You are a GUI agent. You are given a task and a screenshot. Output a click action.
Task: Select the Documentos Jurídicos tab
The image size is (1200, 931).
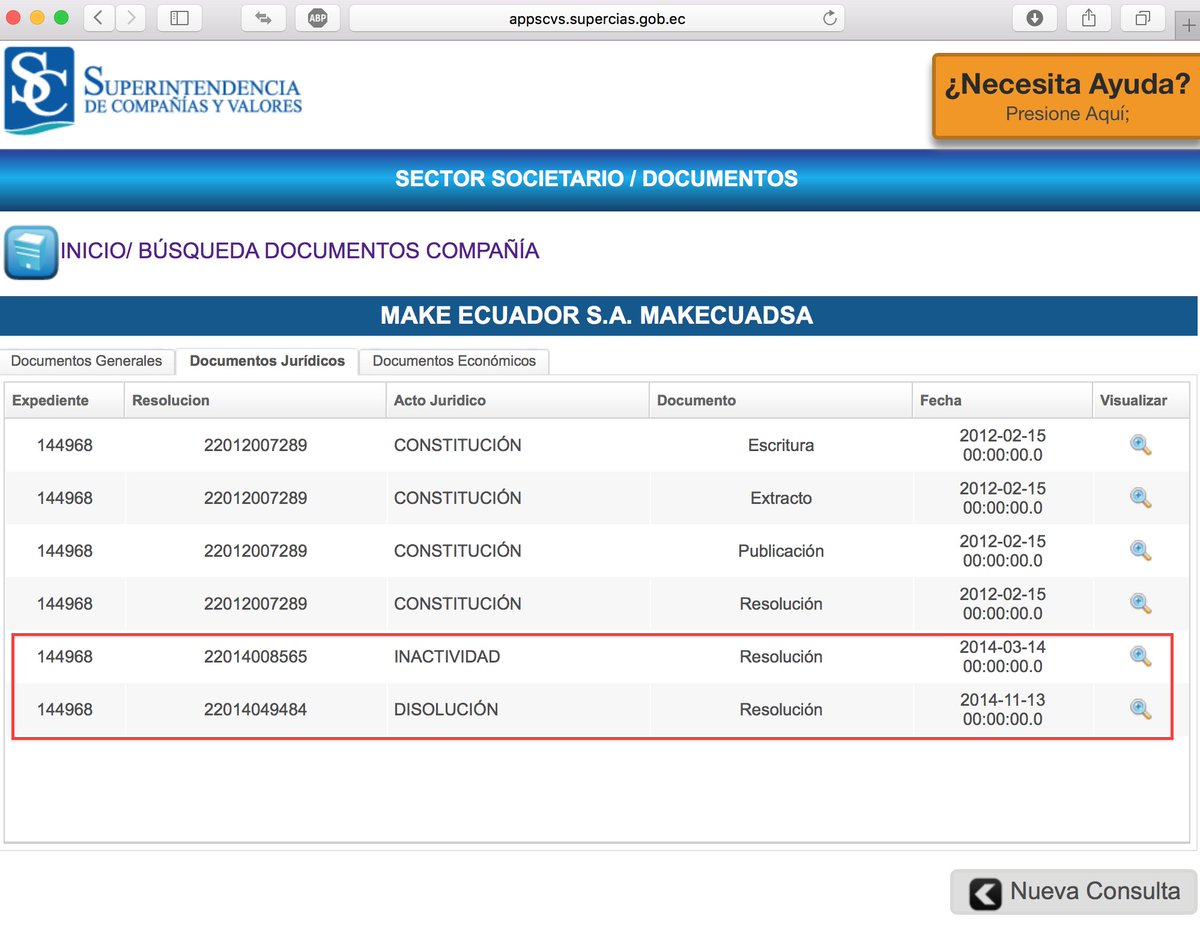click(x=267, y=361)
